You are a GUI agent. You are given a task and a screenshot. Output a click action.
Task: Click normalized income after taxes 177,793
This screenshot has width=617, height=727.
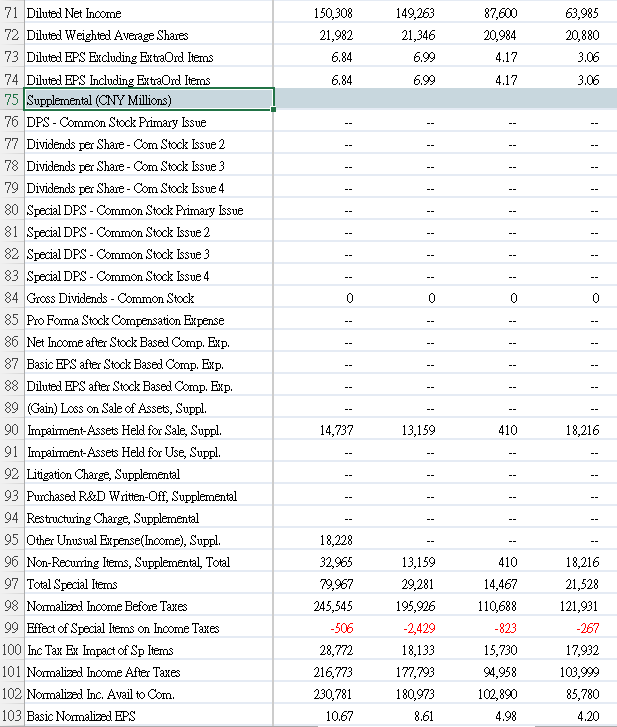[x=415, y=672]
